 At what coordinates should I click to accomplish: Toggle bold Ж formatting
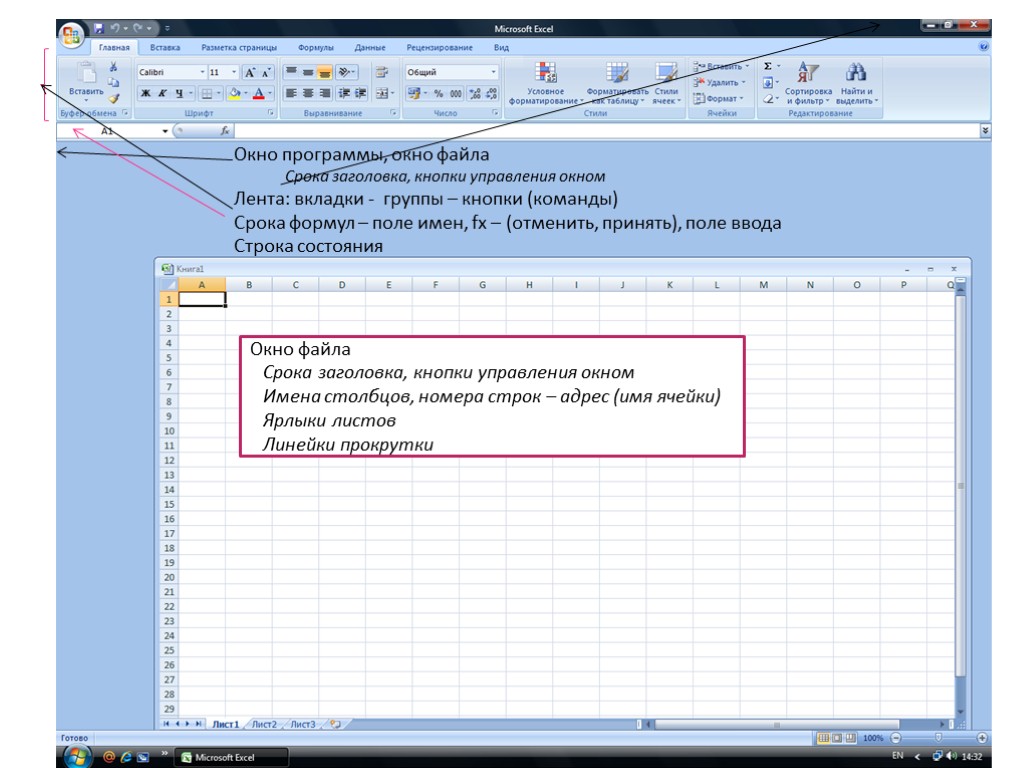click(x=146, y=93)
